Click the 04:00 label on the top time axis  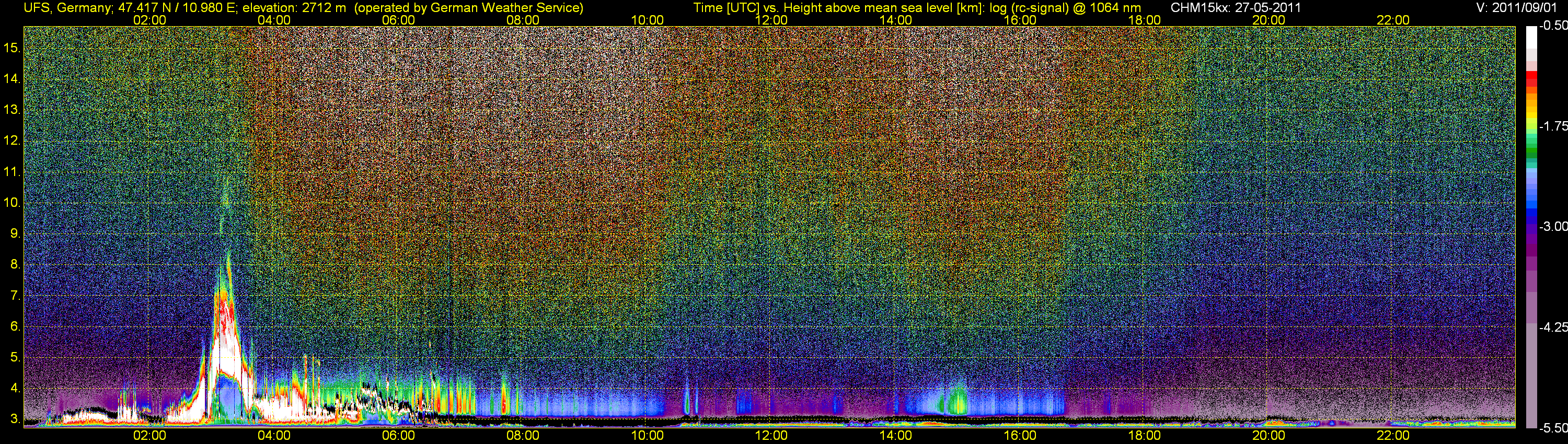point(274,20)
